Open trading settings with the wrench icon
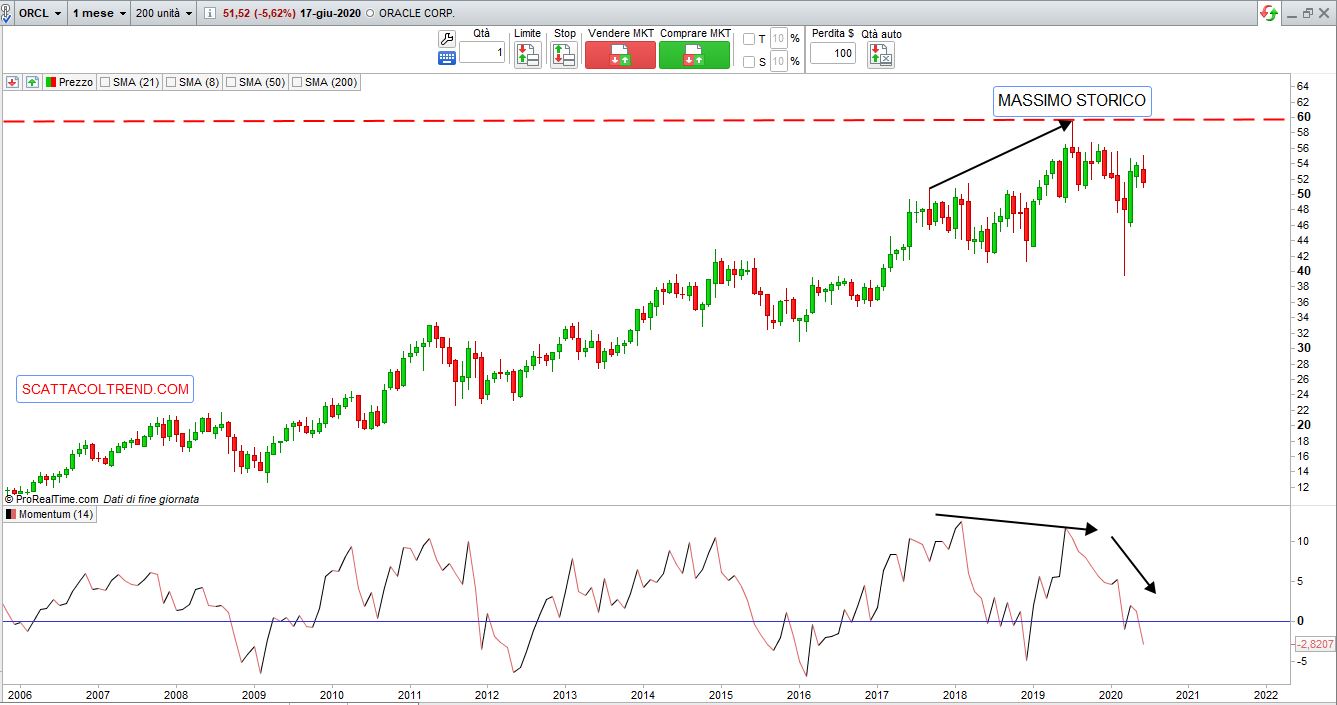 click(447, 38)
